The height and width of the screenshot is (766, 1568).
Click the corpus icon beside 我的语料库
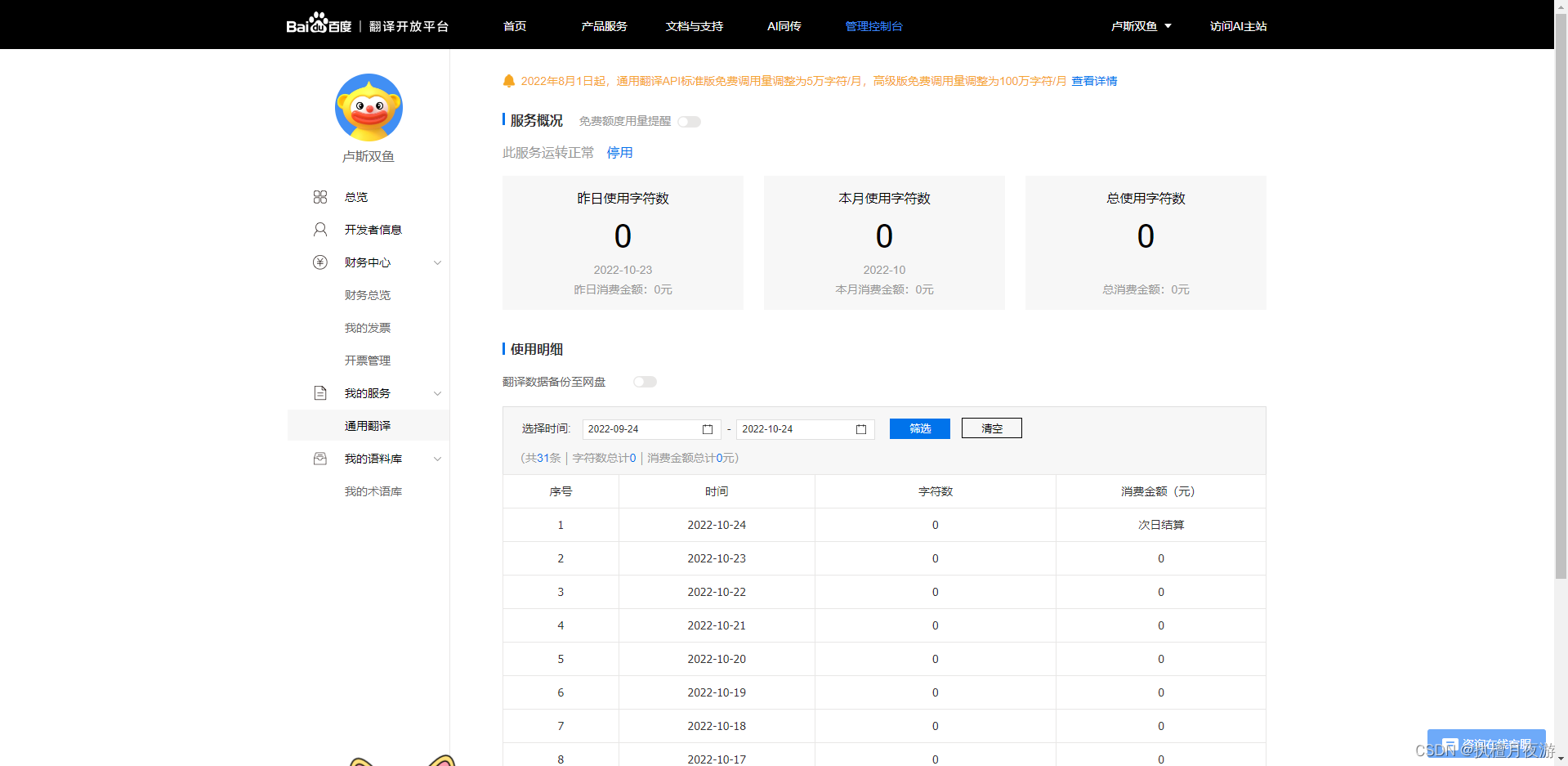click(x=320, y=459)
